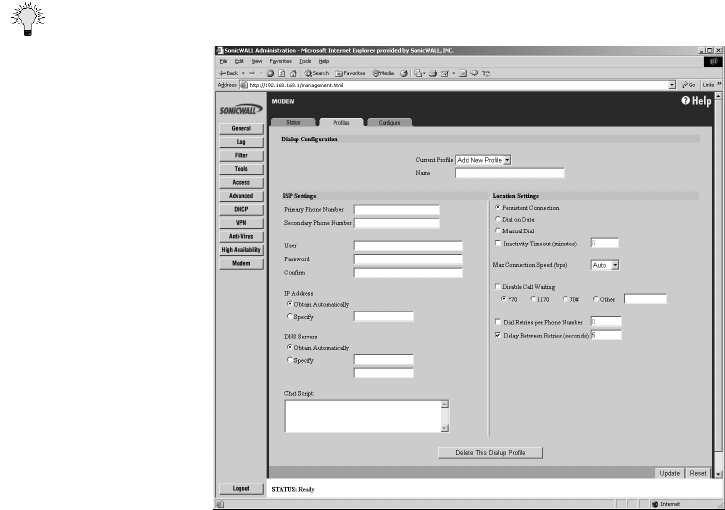Click the Stop loading icon
The image size is (725, 510).
coord(270,73)
